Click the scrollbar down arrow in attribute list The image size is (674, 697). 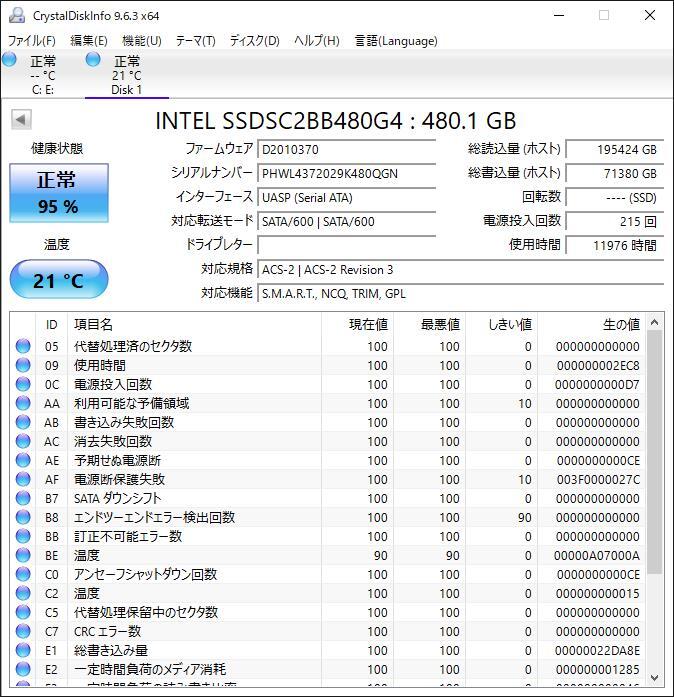pyautogui.click(x=655, y=677)
